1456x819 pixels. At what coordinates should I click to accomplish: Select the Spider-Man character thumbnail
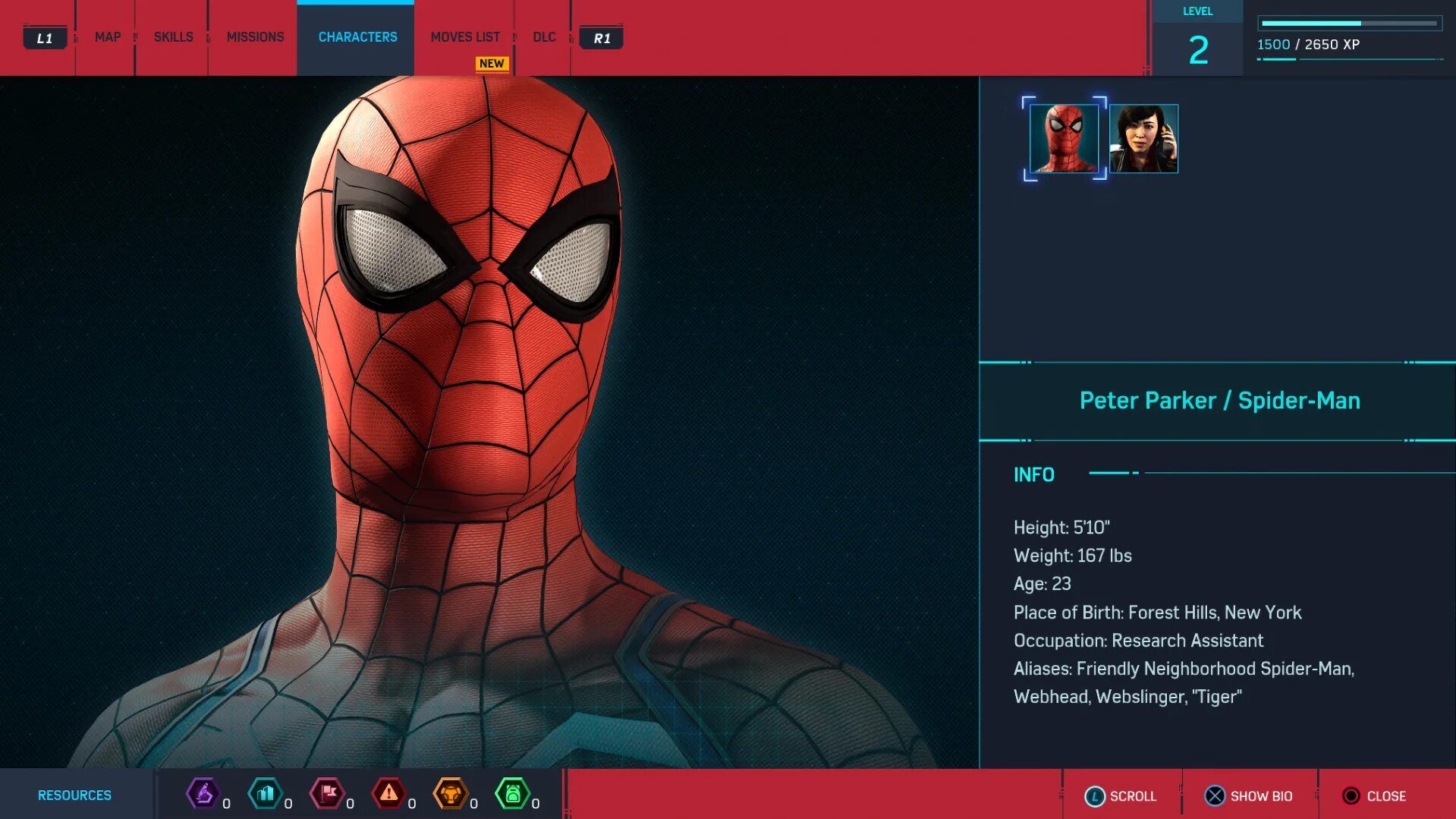[1064, 138]
